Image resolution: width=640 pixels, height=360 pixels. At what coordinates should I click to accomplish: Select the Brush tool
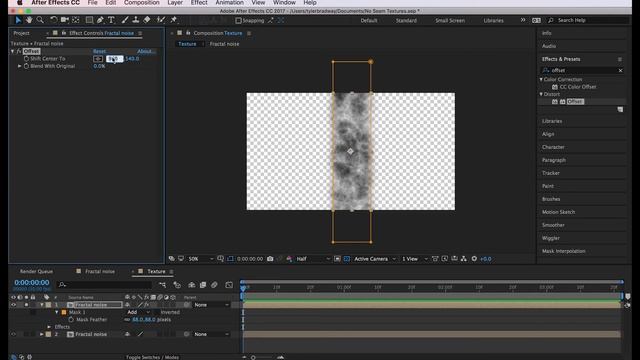point(125,20)
